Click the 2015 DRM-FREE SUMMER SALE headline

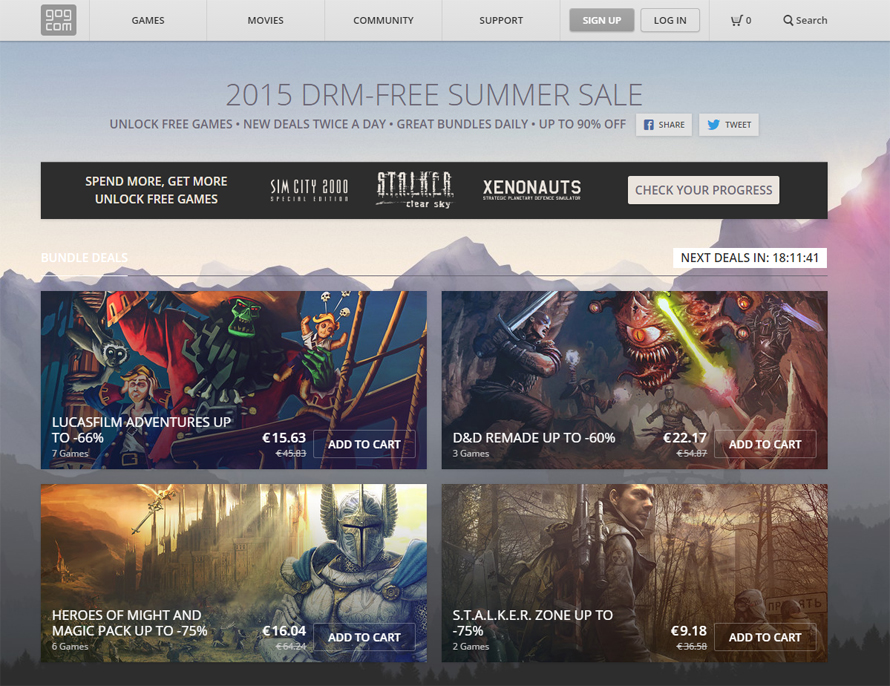pyautogui.click(x=434, y=95)
